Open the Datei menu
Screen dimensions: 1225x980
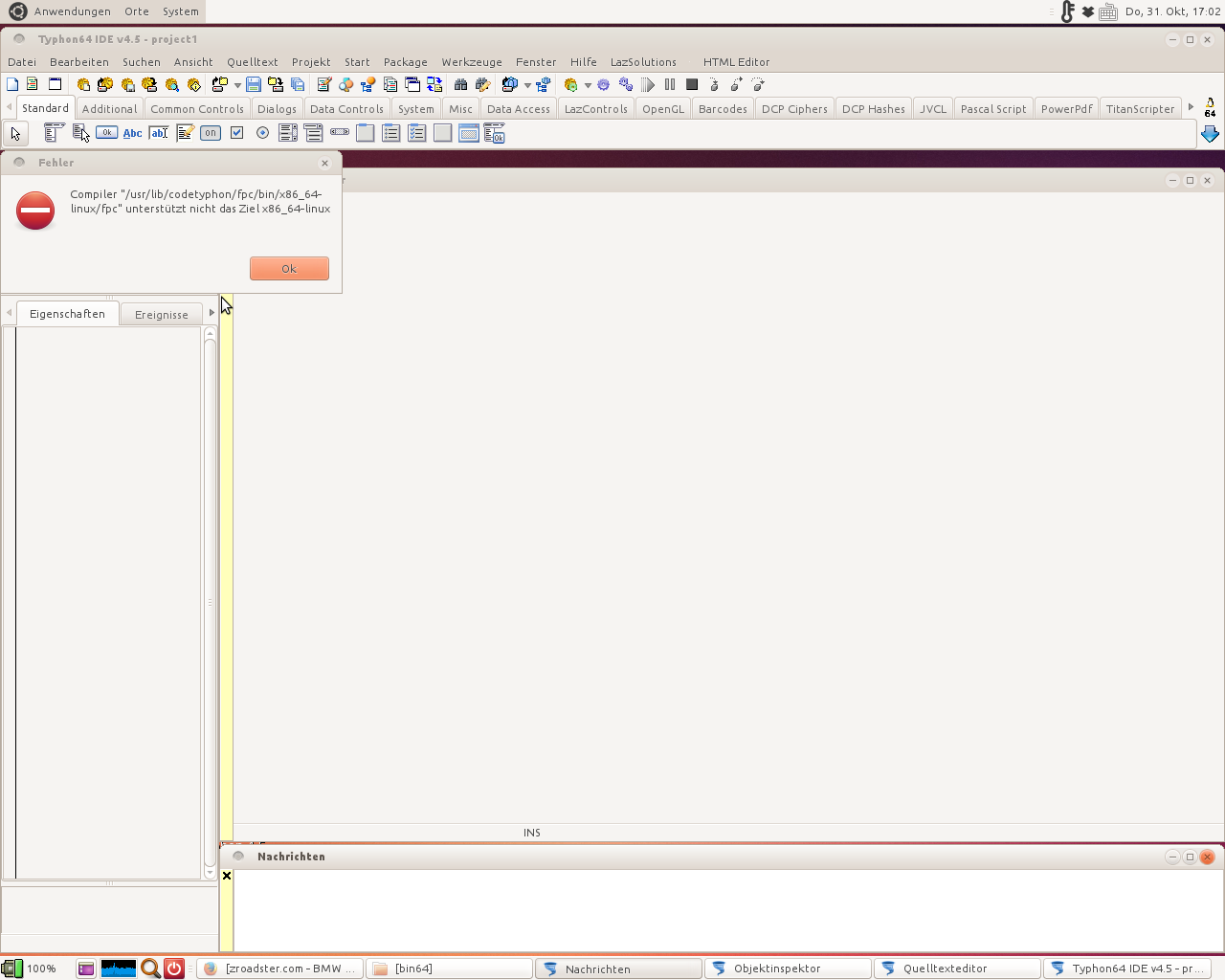22,62
